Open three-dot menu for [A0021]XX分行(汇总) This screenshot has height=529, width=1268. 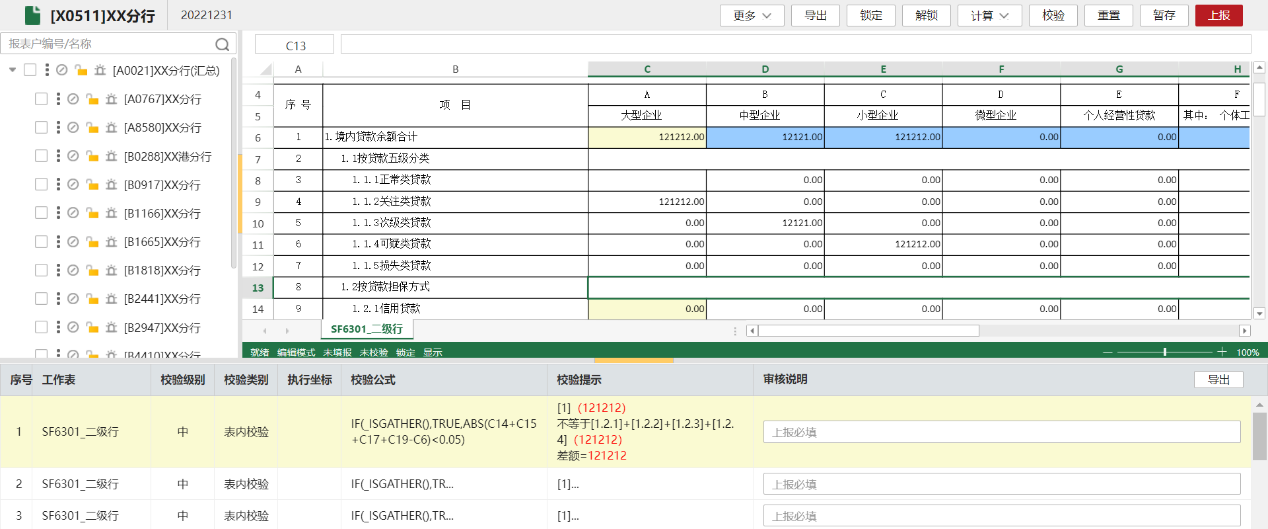[x=47, y=70]
